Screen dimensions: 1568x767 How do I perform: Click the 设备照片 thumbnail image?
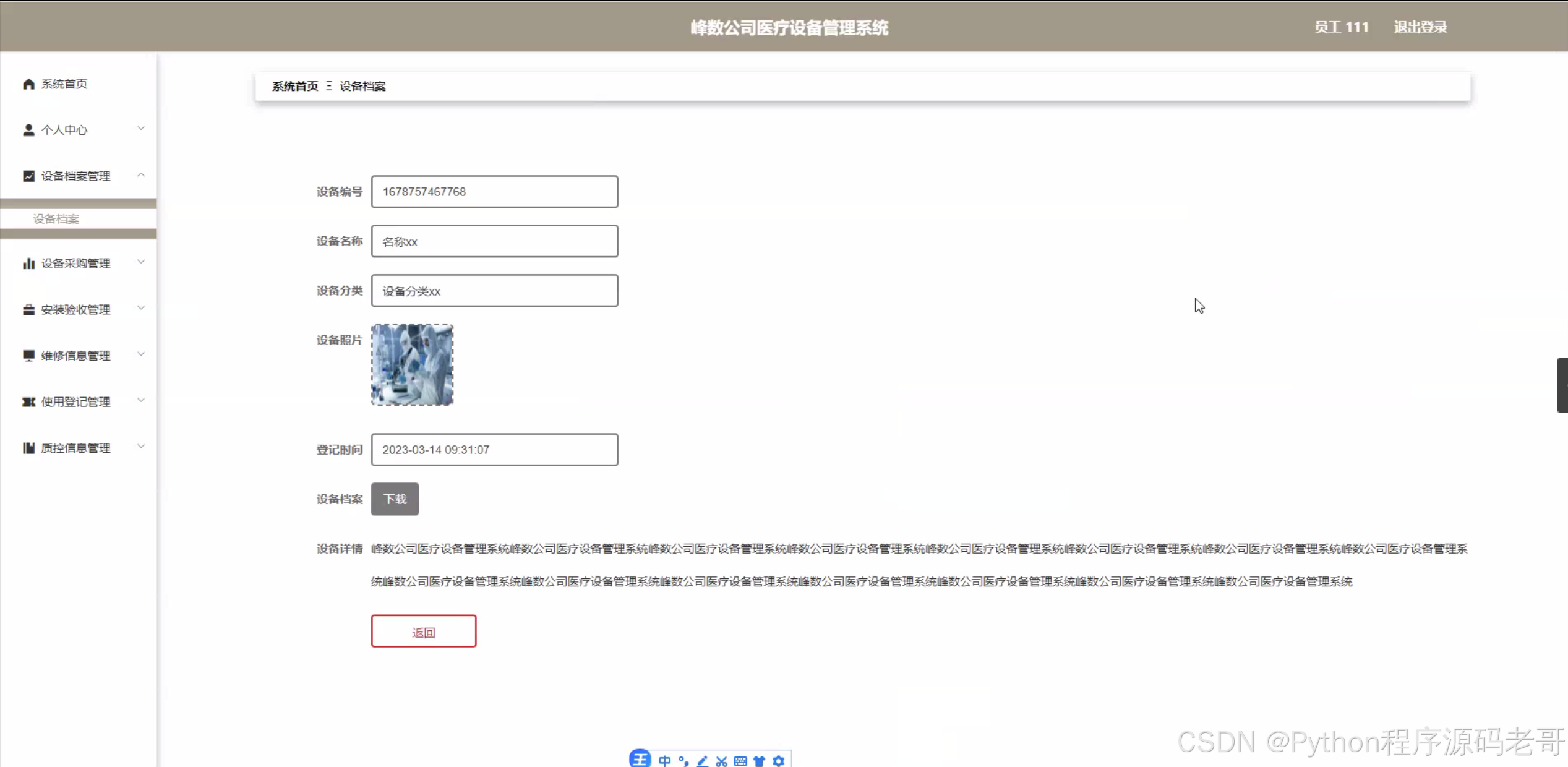(412, 365)
